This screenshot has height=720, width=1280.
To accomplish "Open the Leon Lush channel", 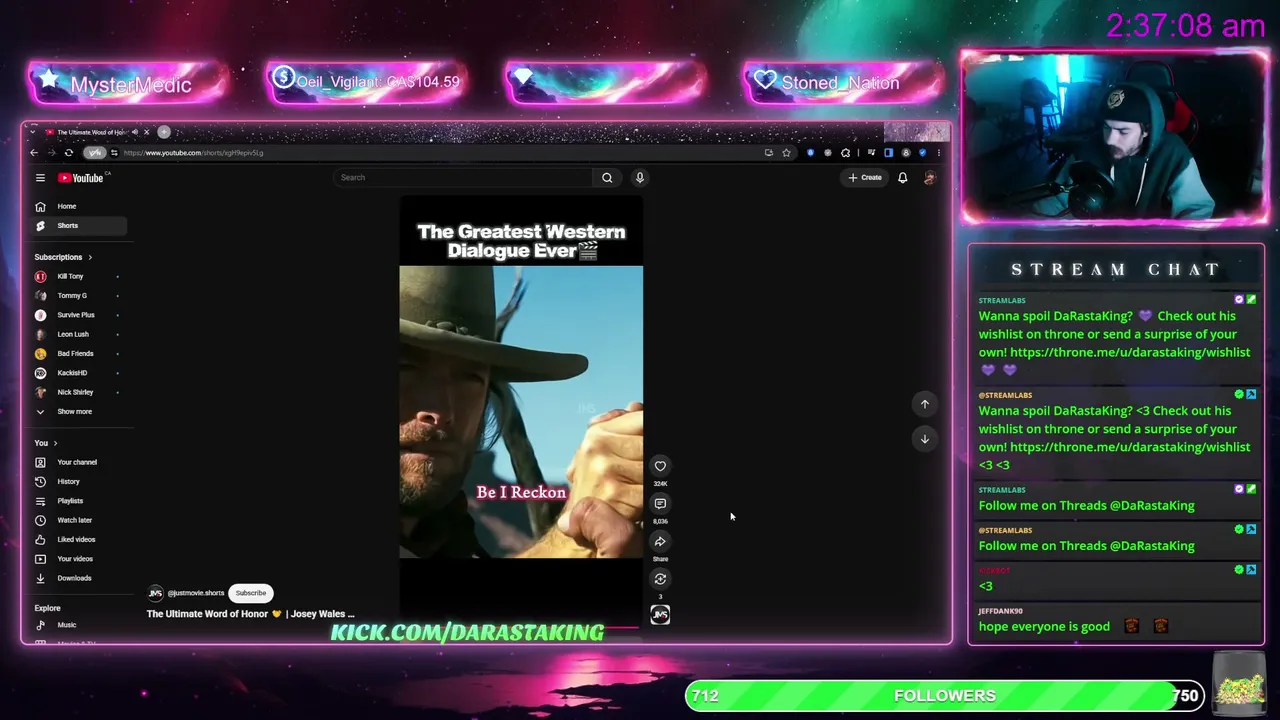I will pyautogui.click(x=77, y=334).
